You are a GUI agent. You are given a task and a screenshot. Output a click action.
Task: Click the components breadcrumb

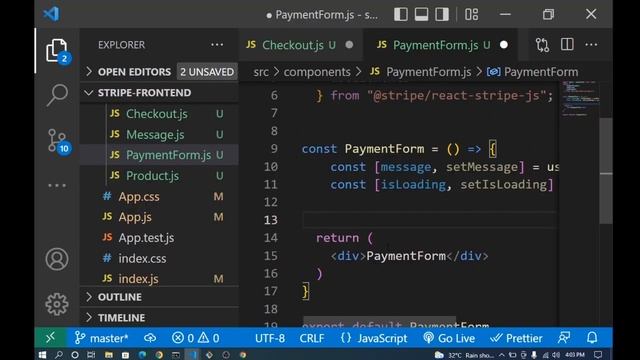[x=317, y=72]
